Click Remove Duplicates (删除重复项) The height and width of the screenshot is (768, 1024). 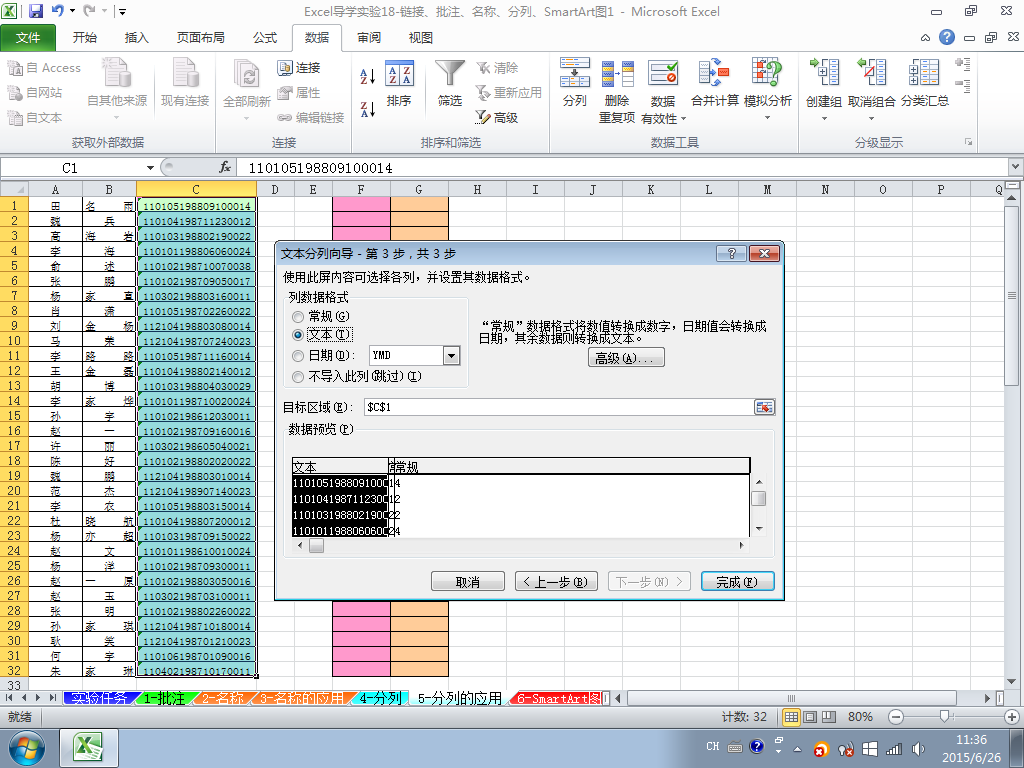click(617, 90)
